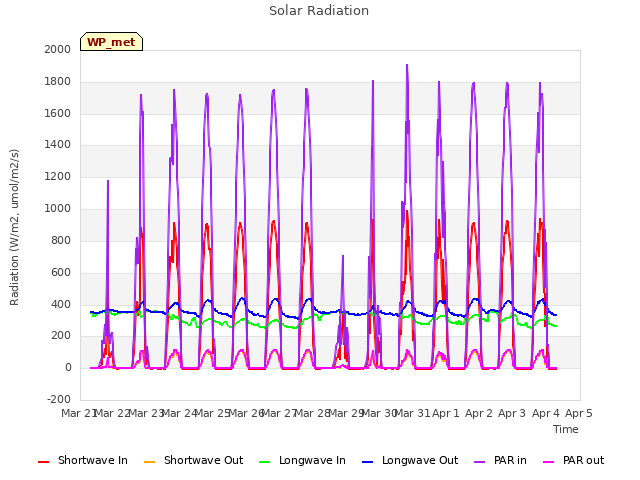Click the 1400 y-axis tick label
The image size is (640, 480).
click(x=58, y=144)
